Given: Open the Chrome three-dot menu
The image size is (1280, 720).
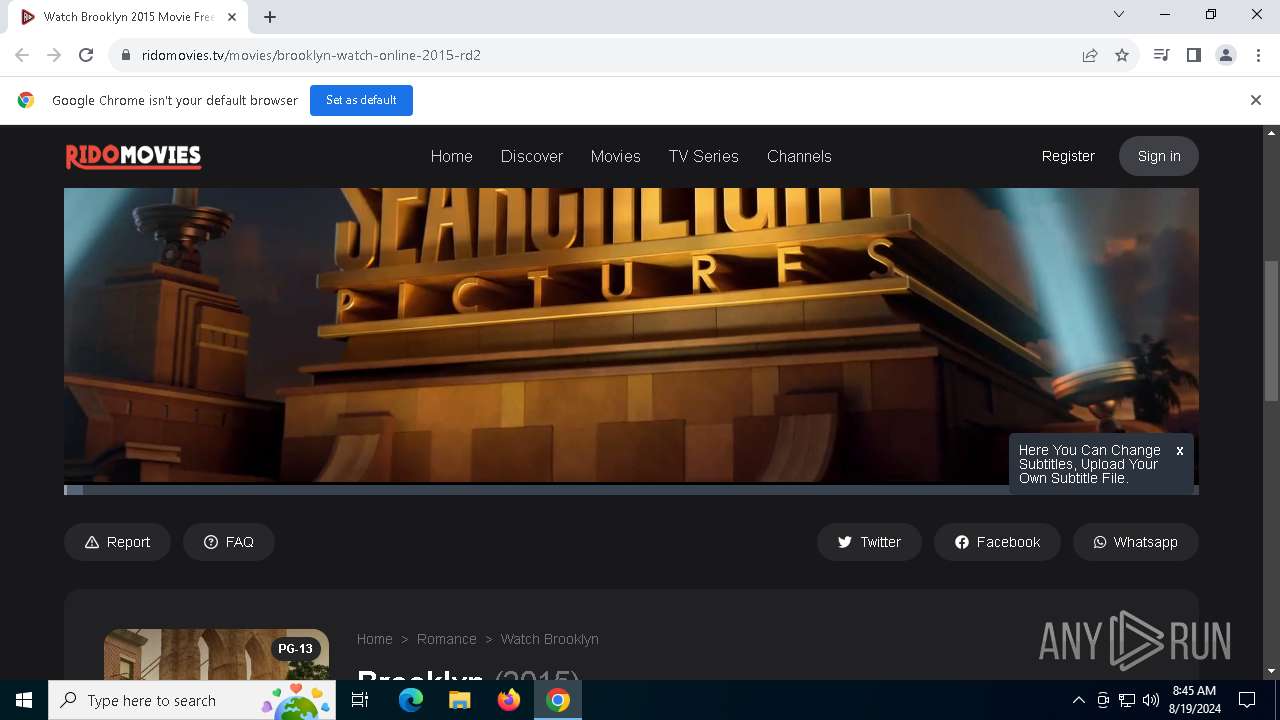Looking at the screenshot, I should coord(1258,55).
